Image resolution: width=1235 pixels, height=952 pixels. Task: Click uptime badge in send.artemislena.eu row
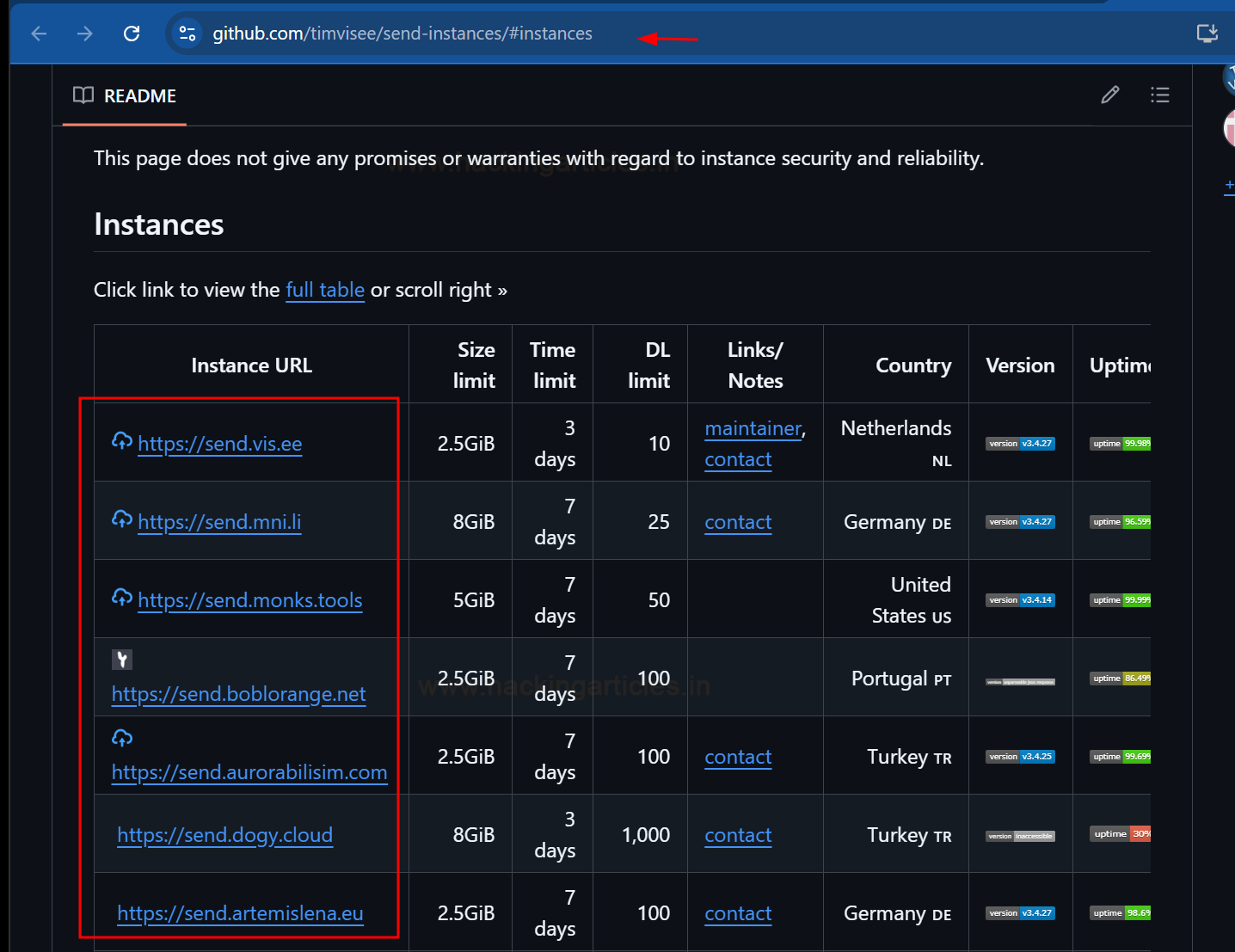click(x=1120, y=913)
